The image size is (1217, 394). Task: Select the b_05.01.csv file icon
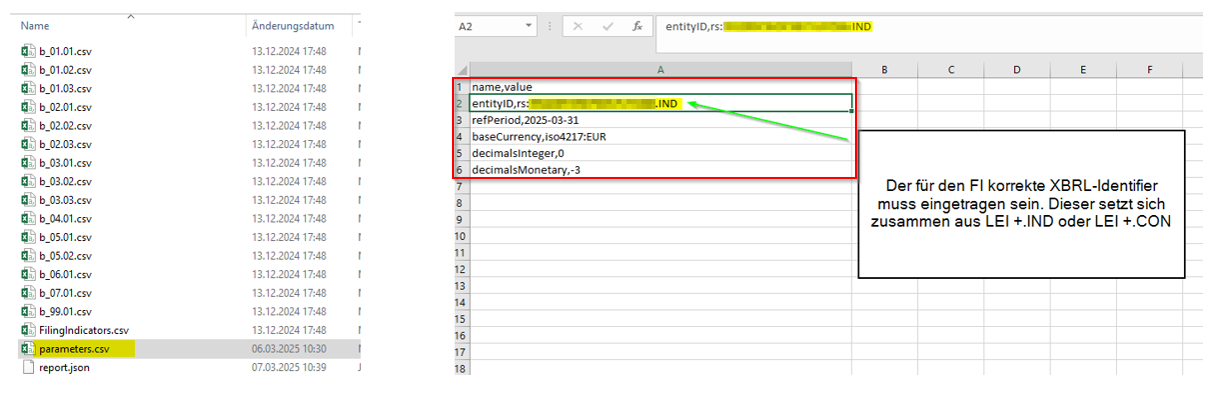[28, 237]
